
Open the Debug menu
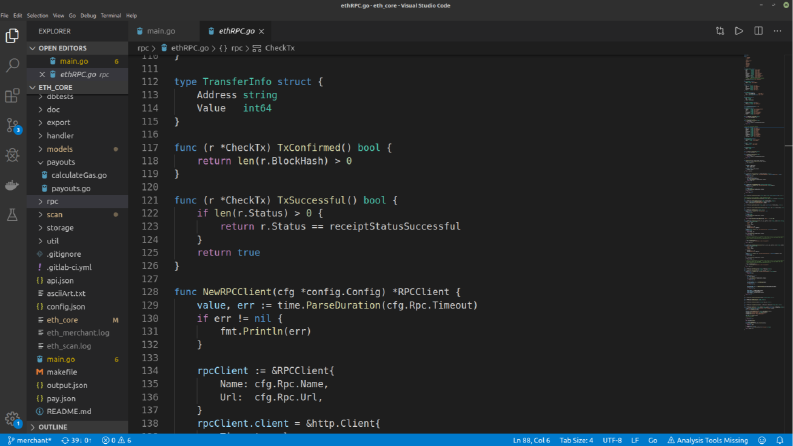(x=88, y=16)
